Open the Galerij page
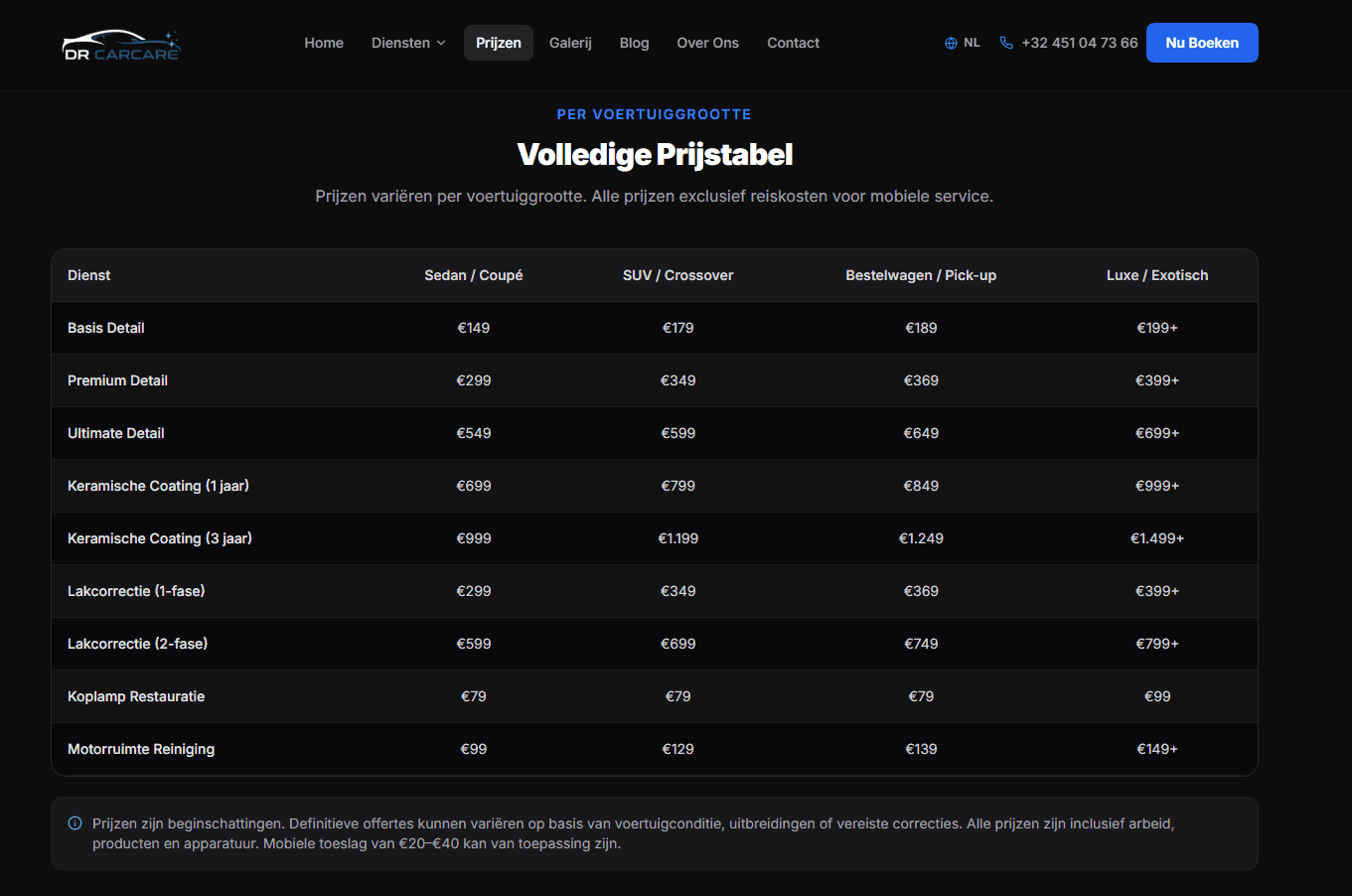The image size is (1352, 896). [x=570, y=43]
